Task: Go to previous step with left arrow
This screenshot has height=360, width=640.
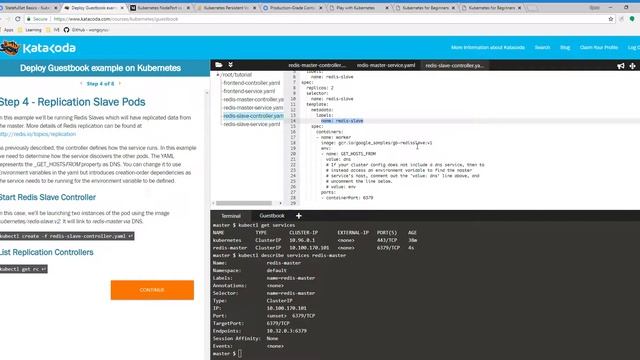Action: 81,84
